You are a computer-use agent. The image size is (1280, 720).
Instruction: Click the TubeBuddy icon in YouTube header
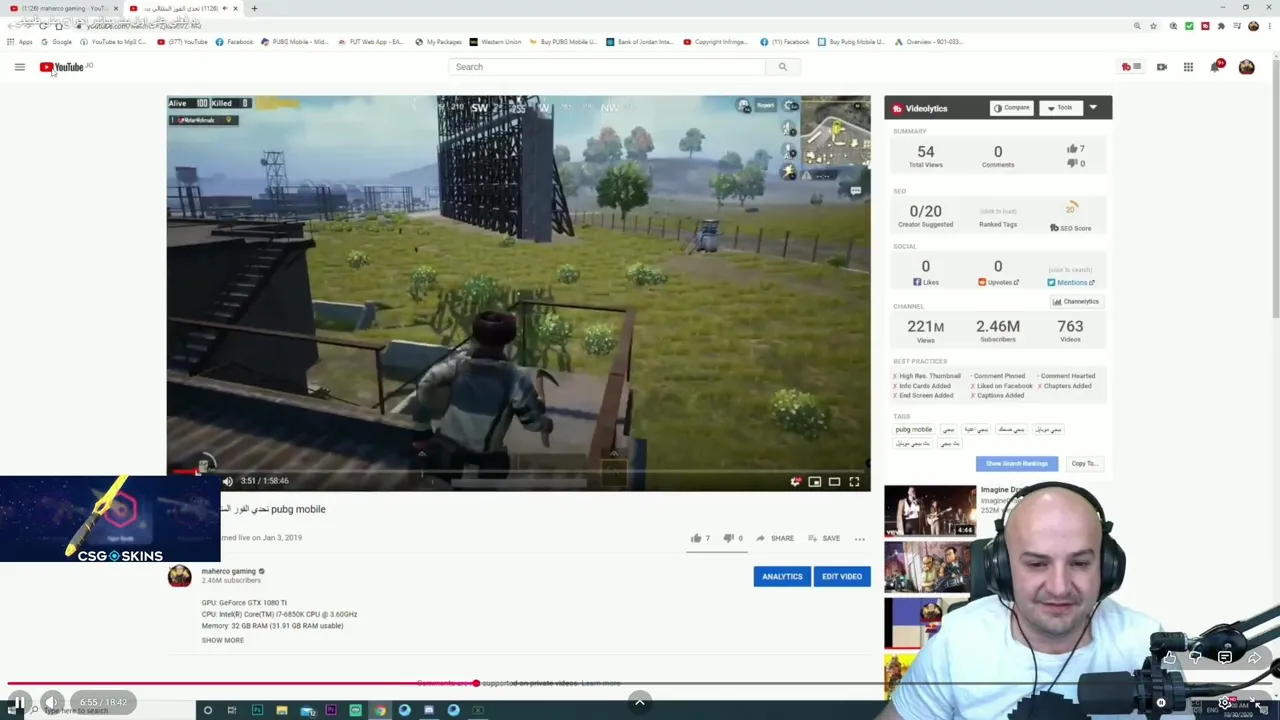(1131, 67)
